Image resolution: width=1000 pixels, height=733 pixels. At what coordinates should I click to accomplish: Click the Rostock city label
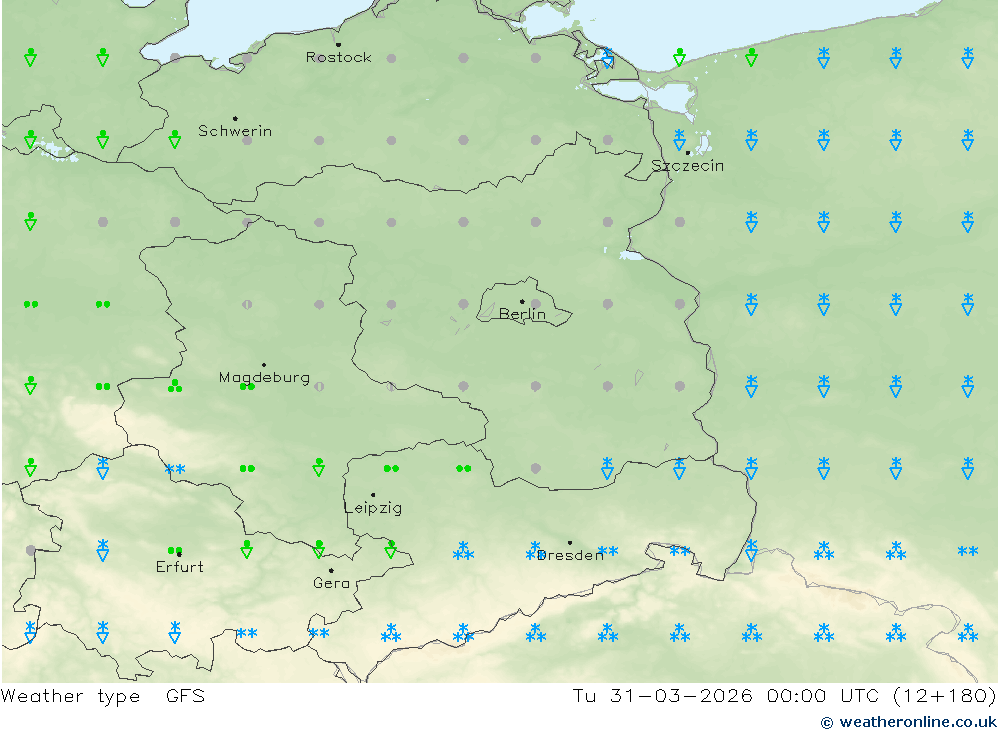click(339, 57)
